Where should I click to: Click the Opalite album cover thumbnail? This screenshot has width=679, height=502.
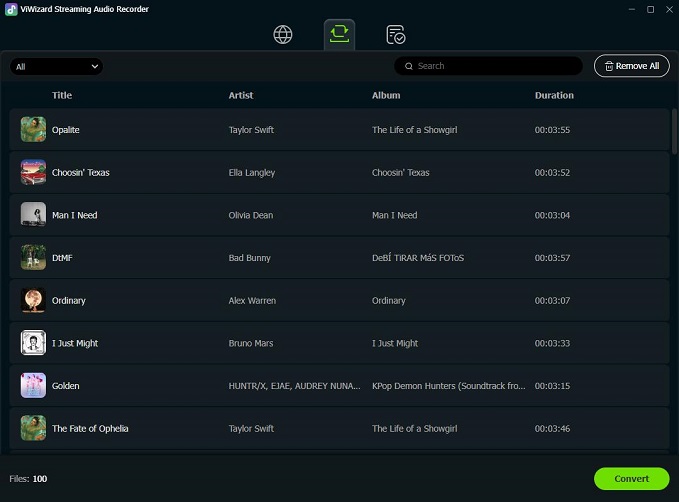(x=33, y=130)
